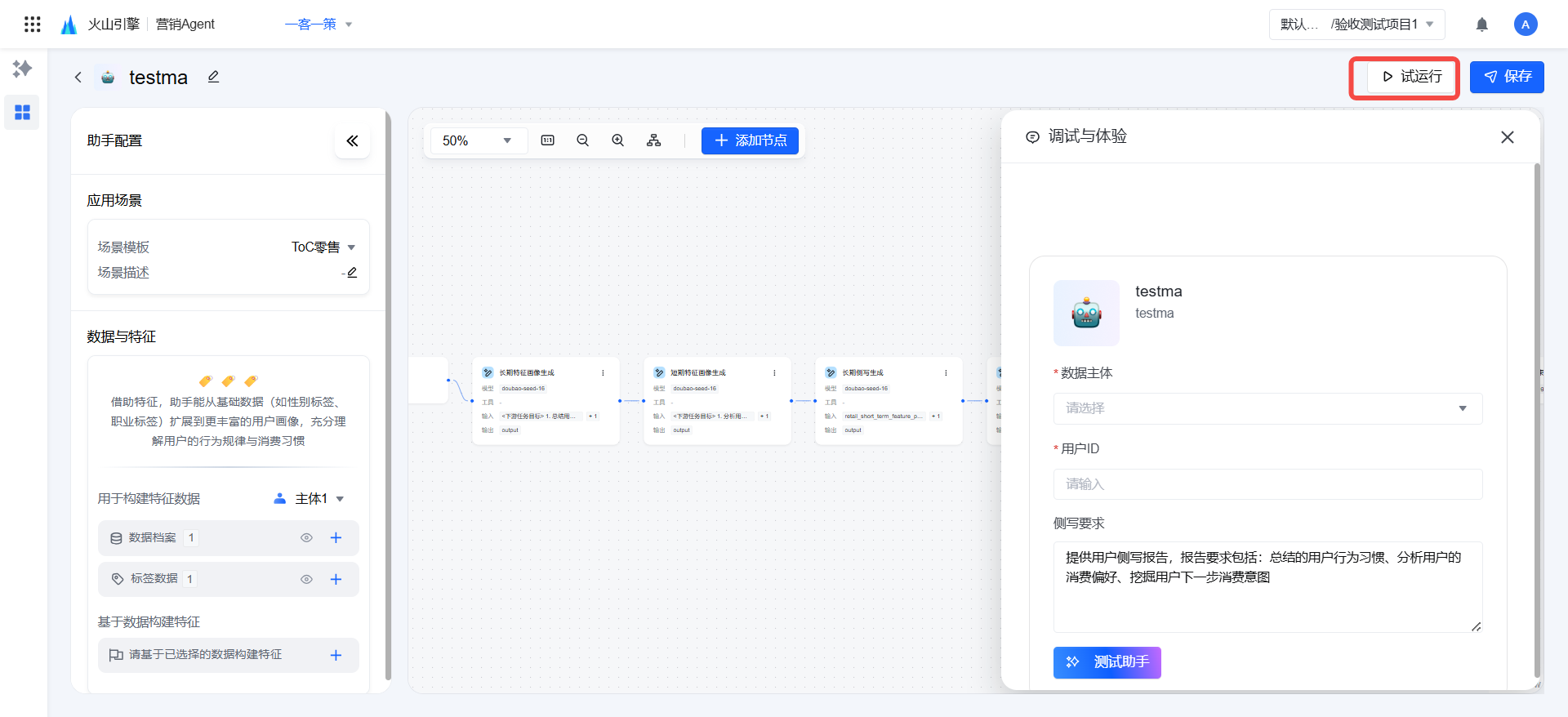Click the 长期侧写生成 node icon
The height and width of the screenshot is (717, 1568).
click(x=831, y=372)
